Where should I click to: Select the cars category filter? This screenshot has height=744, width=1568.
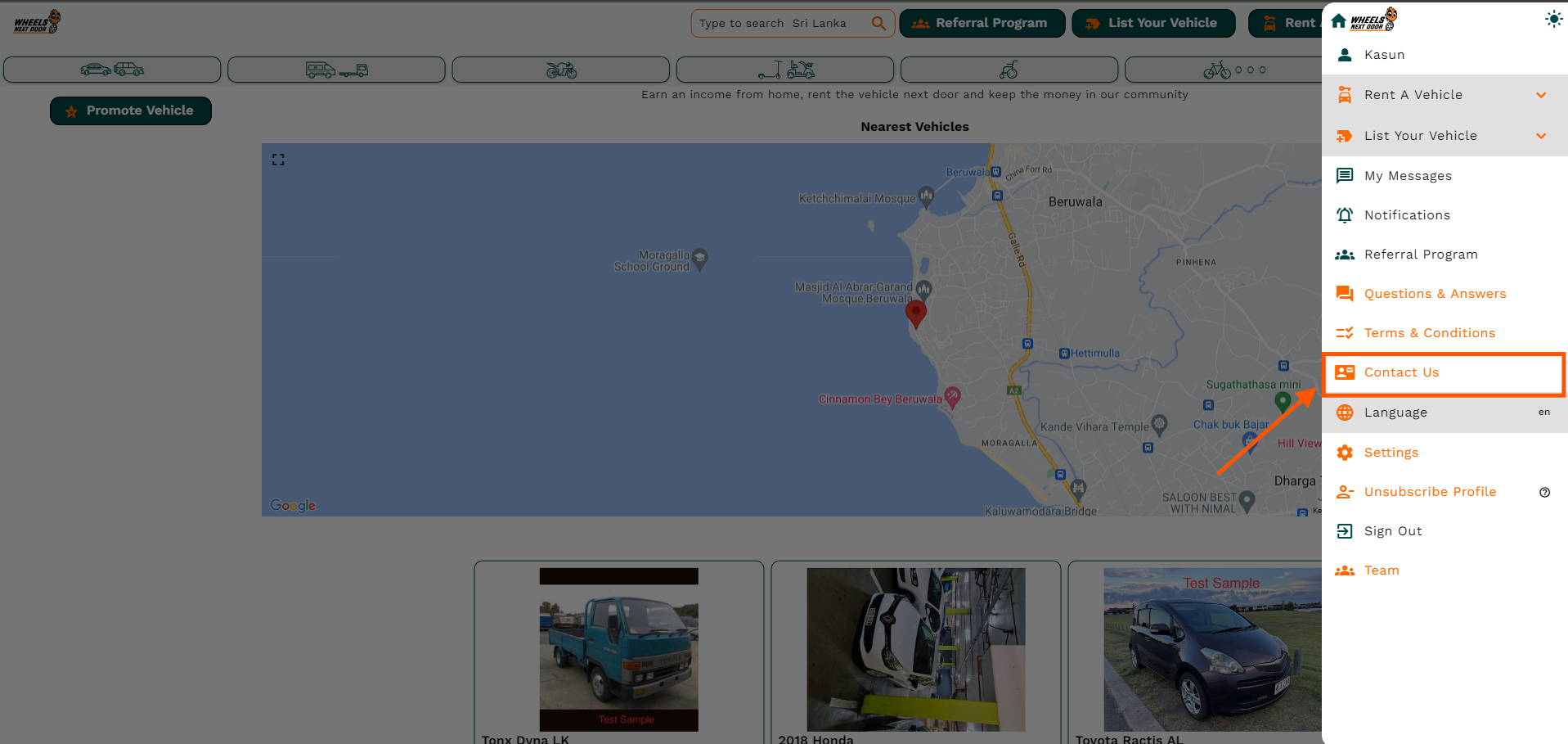point(112,70)
